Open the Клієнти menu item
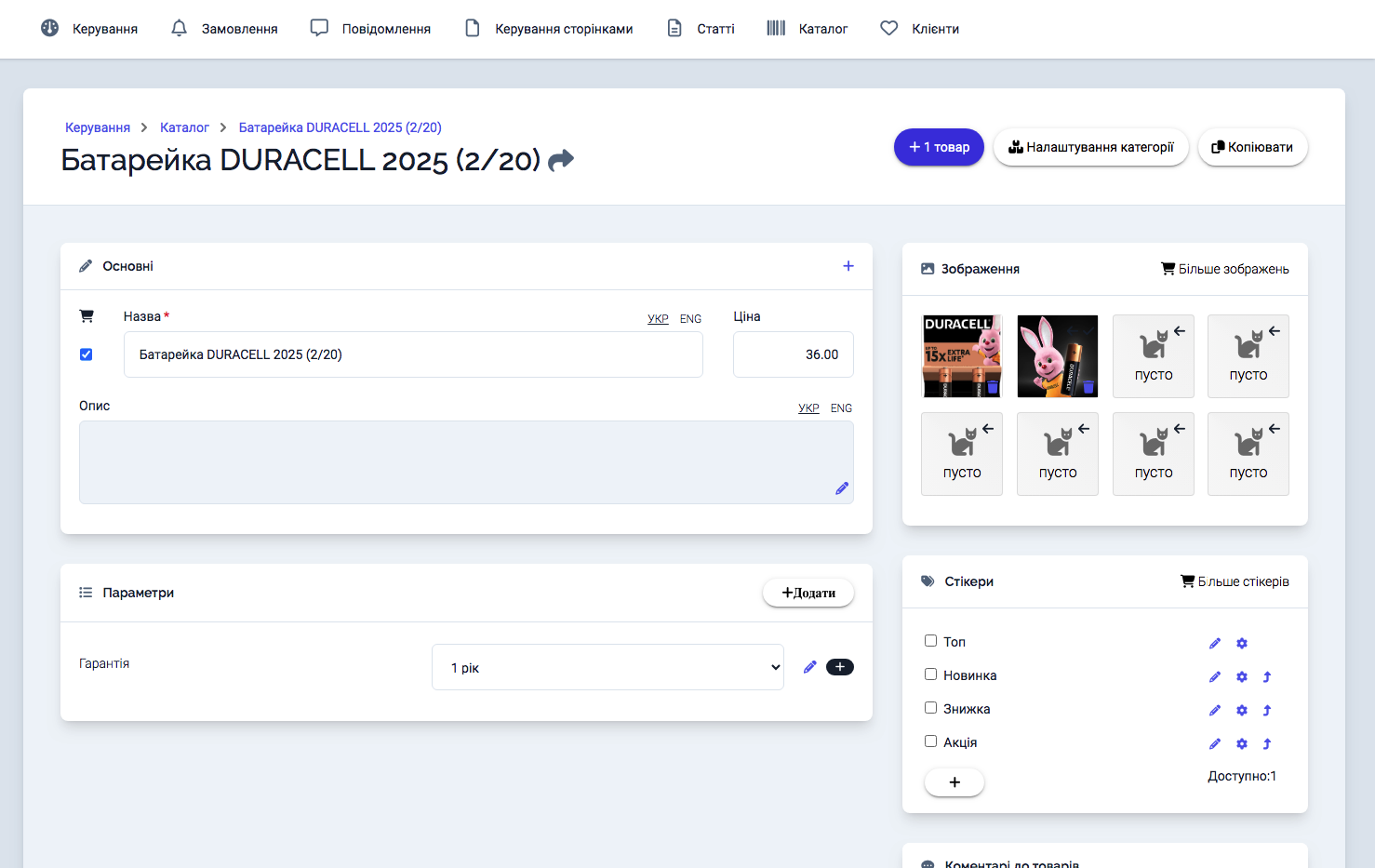Image resolution: width=1375 pixels, height=868 pixels. click(x=919, y=29)
